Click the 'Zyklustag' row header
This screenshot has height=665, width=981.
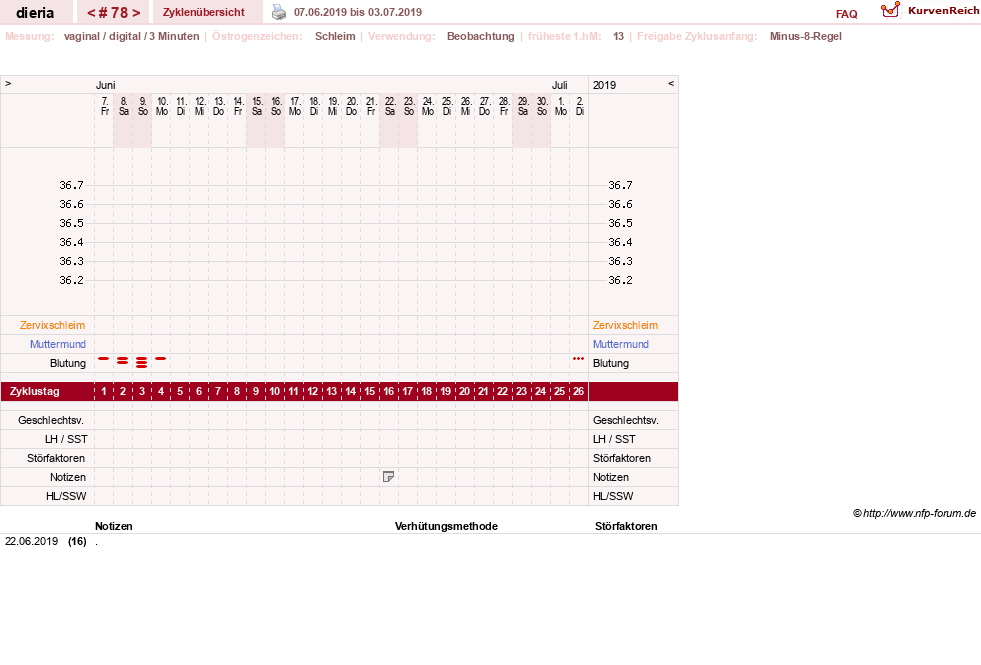tap(35, 392)
